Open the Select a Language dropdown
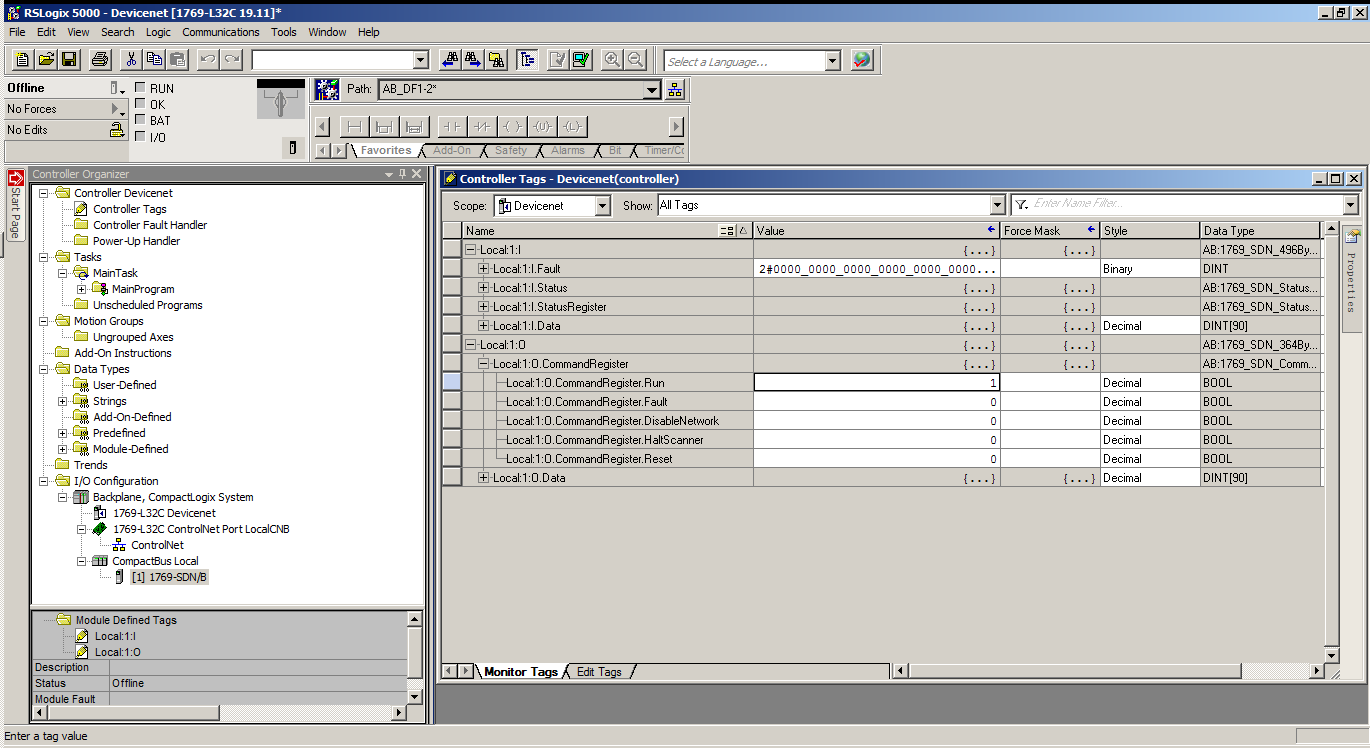 click(832, 61)
